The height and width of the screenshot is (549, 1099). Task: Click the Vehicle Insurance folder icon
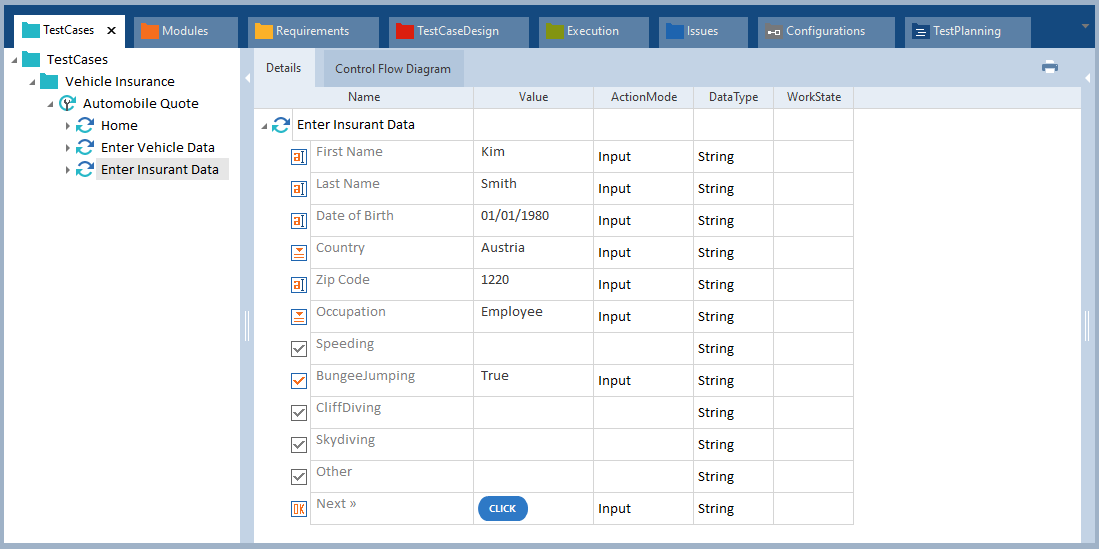pyautogui.click(x=49, y=81)
